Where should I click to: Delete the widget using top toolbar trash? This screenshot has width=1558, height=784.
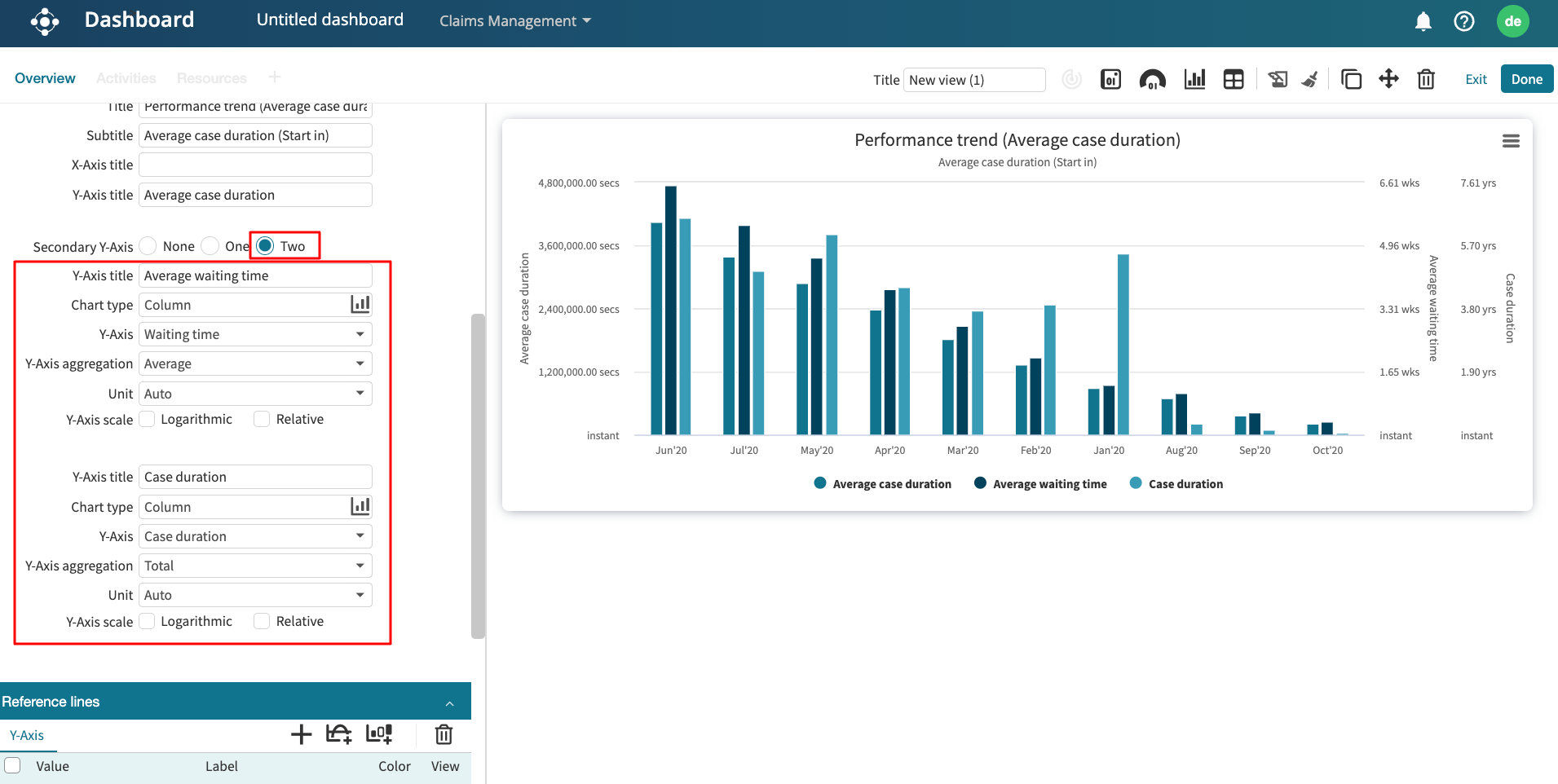(1426, 79)
